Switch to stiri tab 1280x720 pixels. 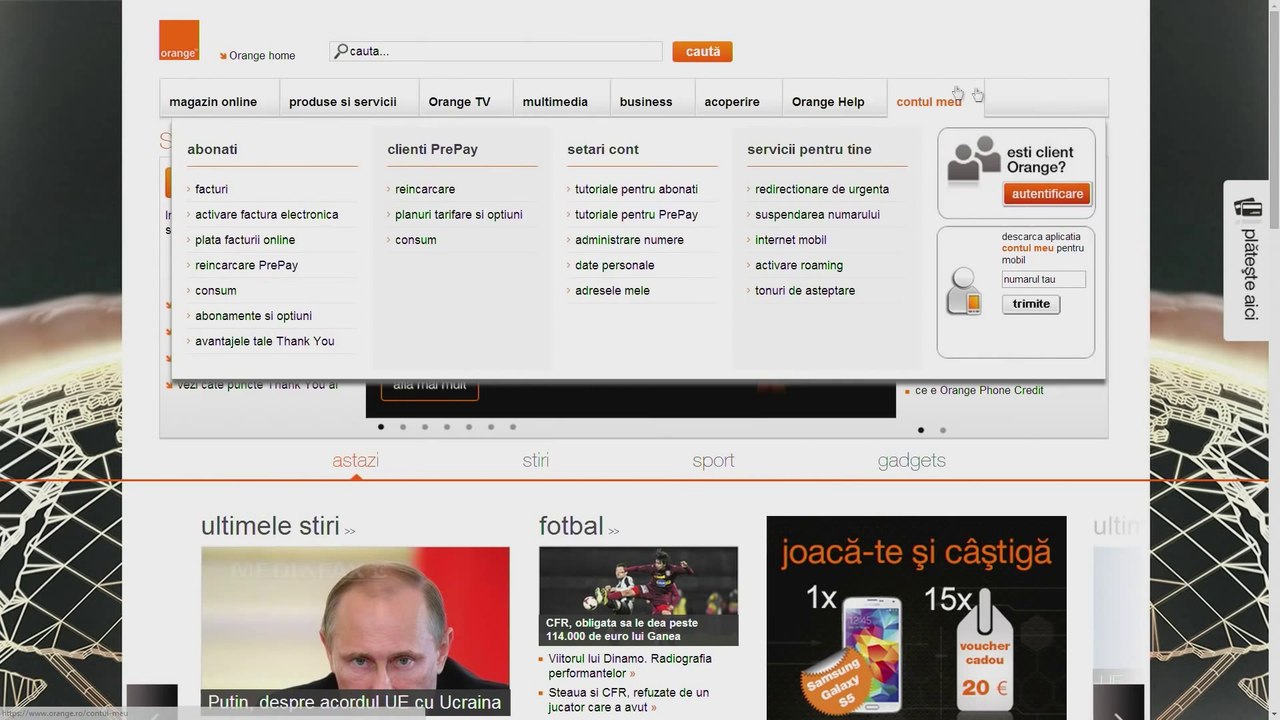pos(536,460)
